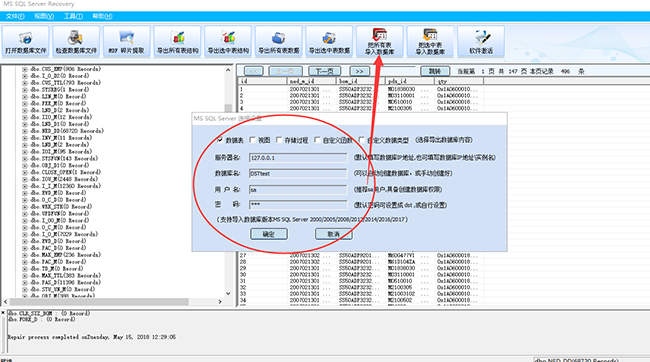The width and height of the screenshot is (650, 362).
Task: Export all table data 导出所有表数据 icon
Action: (279, 41)
